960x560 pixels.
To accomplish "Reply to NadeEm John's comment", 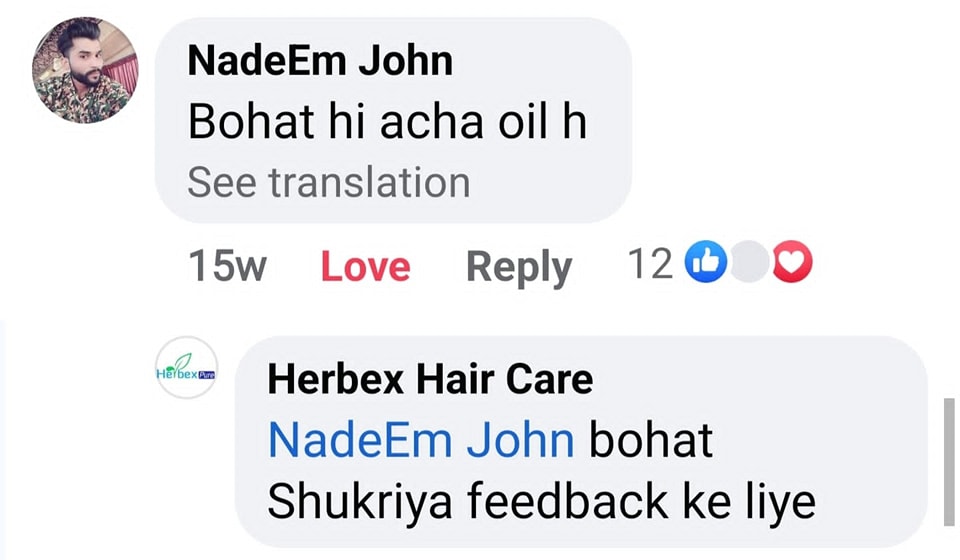I will pos(519,268).
